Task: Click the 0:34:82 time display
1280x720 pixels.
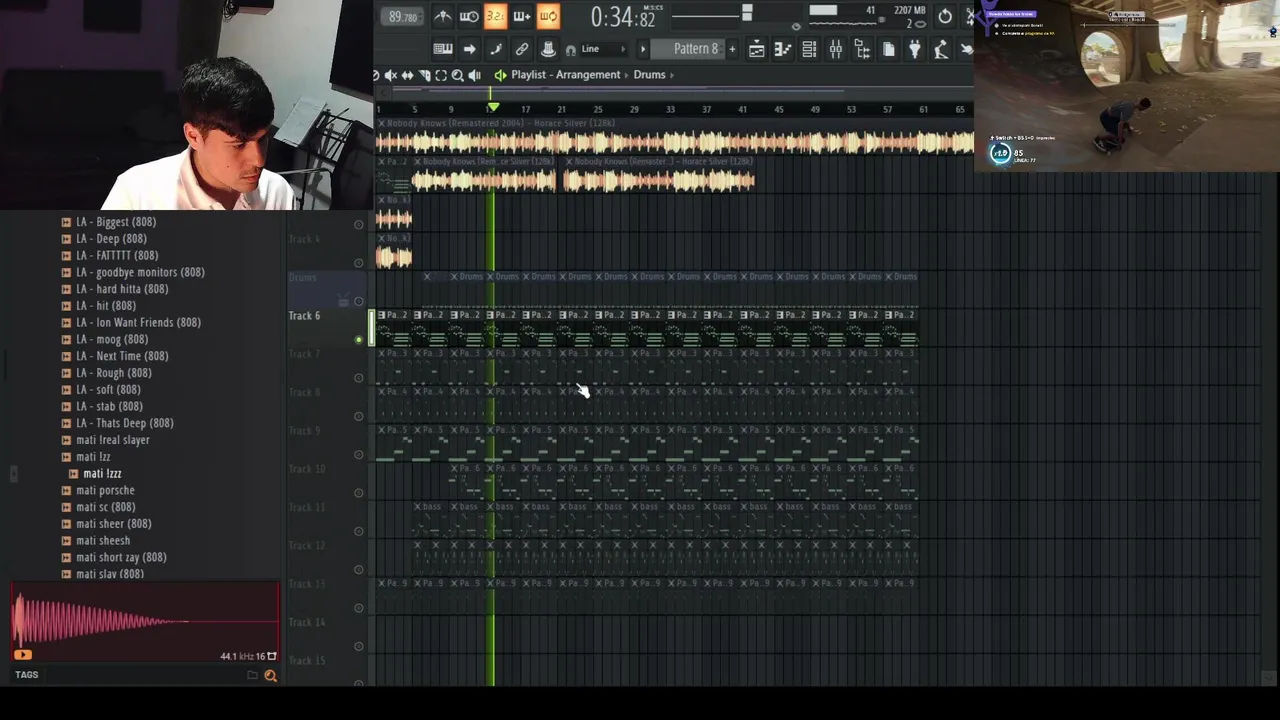Action: 622,17
